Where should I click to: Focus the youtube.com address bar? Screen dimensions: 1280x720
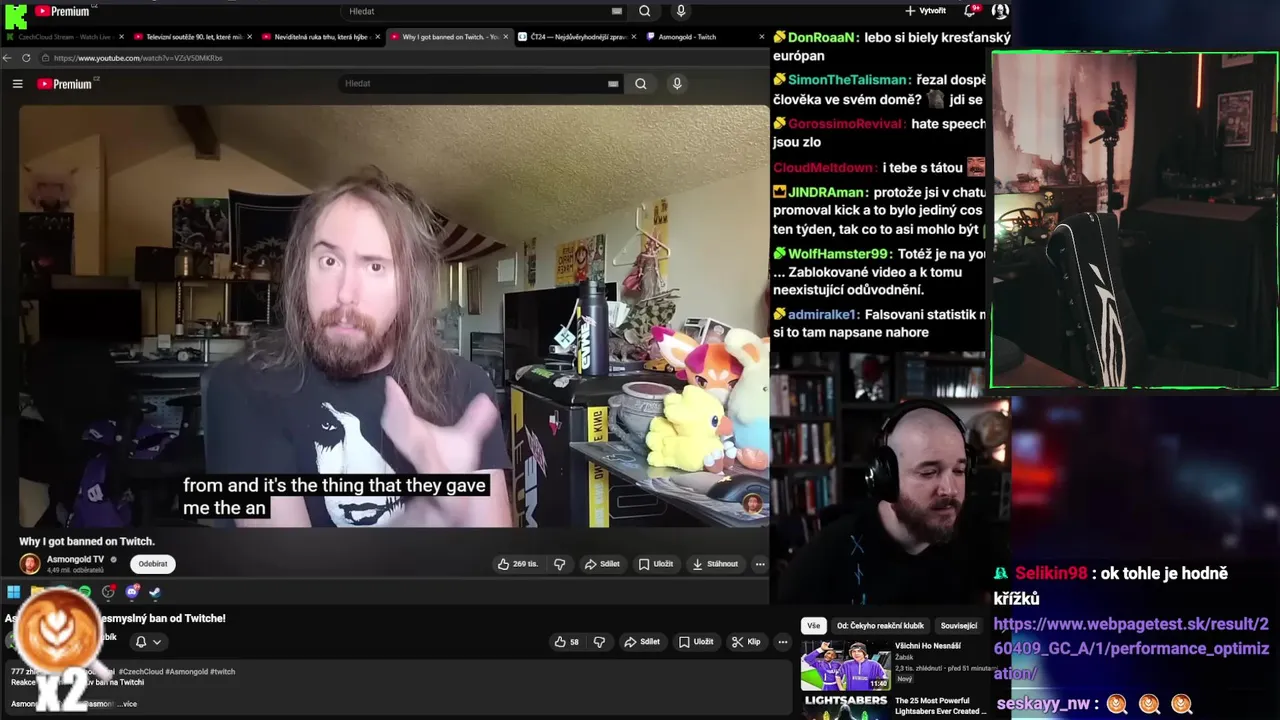[400, 58]
